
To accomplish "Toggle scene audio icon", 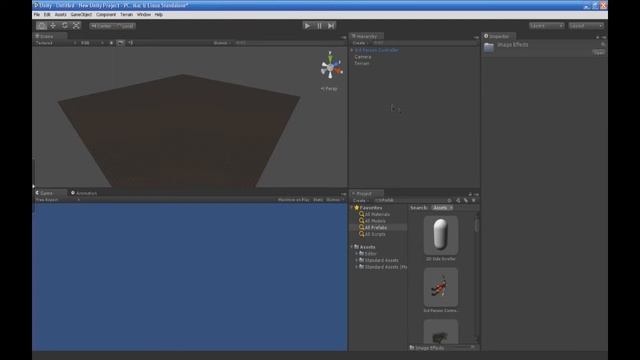I will coord(131,43).
